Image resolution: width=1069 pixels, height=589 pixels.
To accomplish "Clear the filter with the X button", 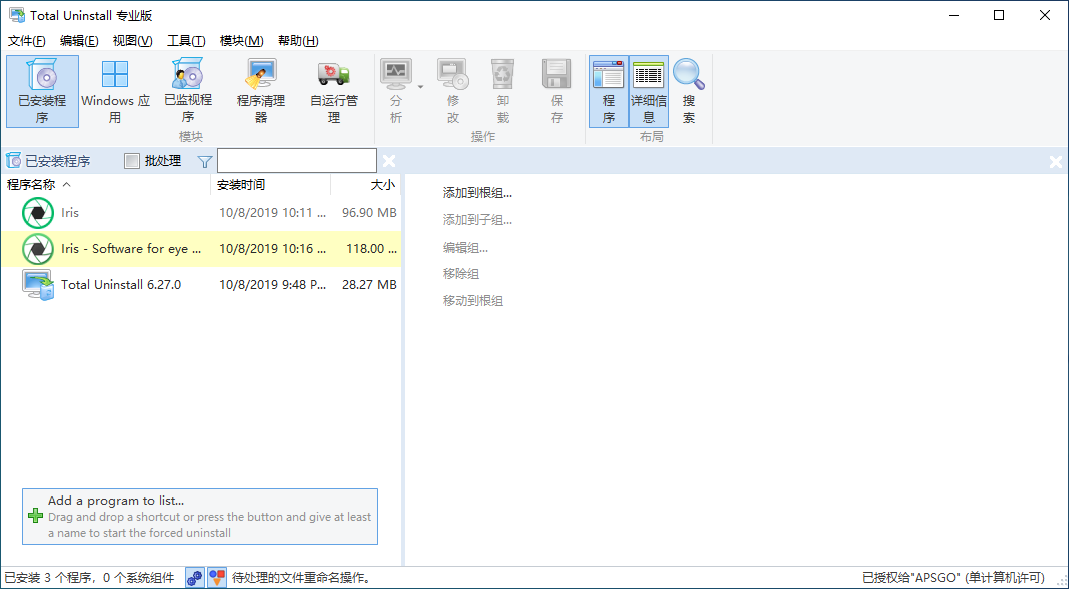I will 389,161.
